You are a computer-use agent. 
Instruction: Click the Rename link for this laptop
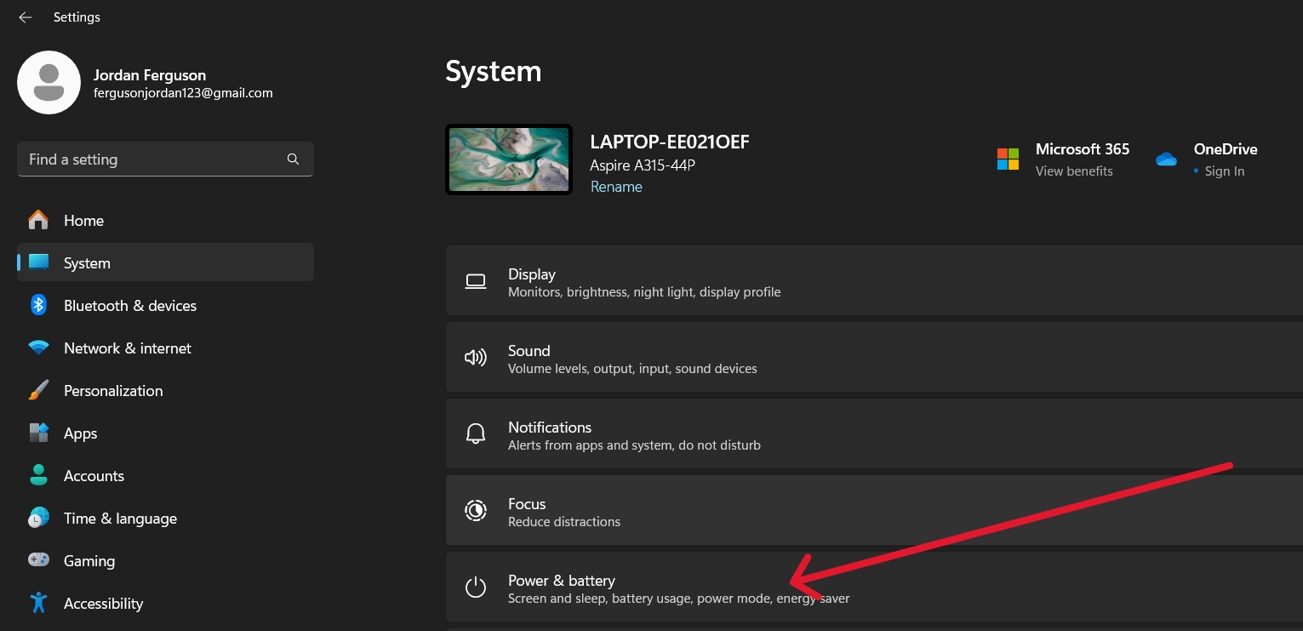pyautogui.click(x=616, y=186)
